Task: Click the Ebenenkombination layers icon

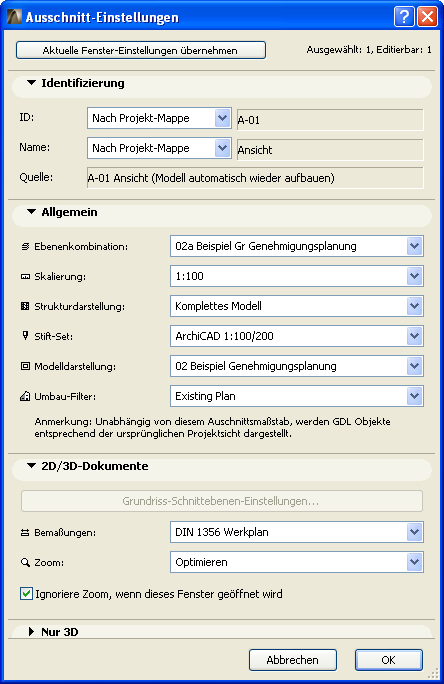Action: [25, 246]
